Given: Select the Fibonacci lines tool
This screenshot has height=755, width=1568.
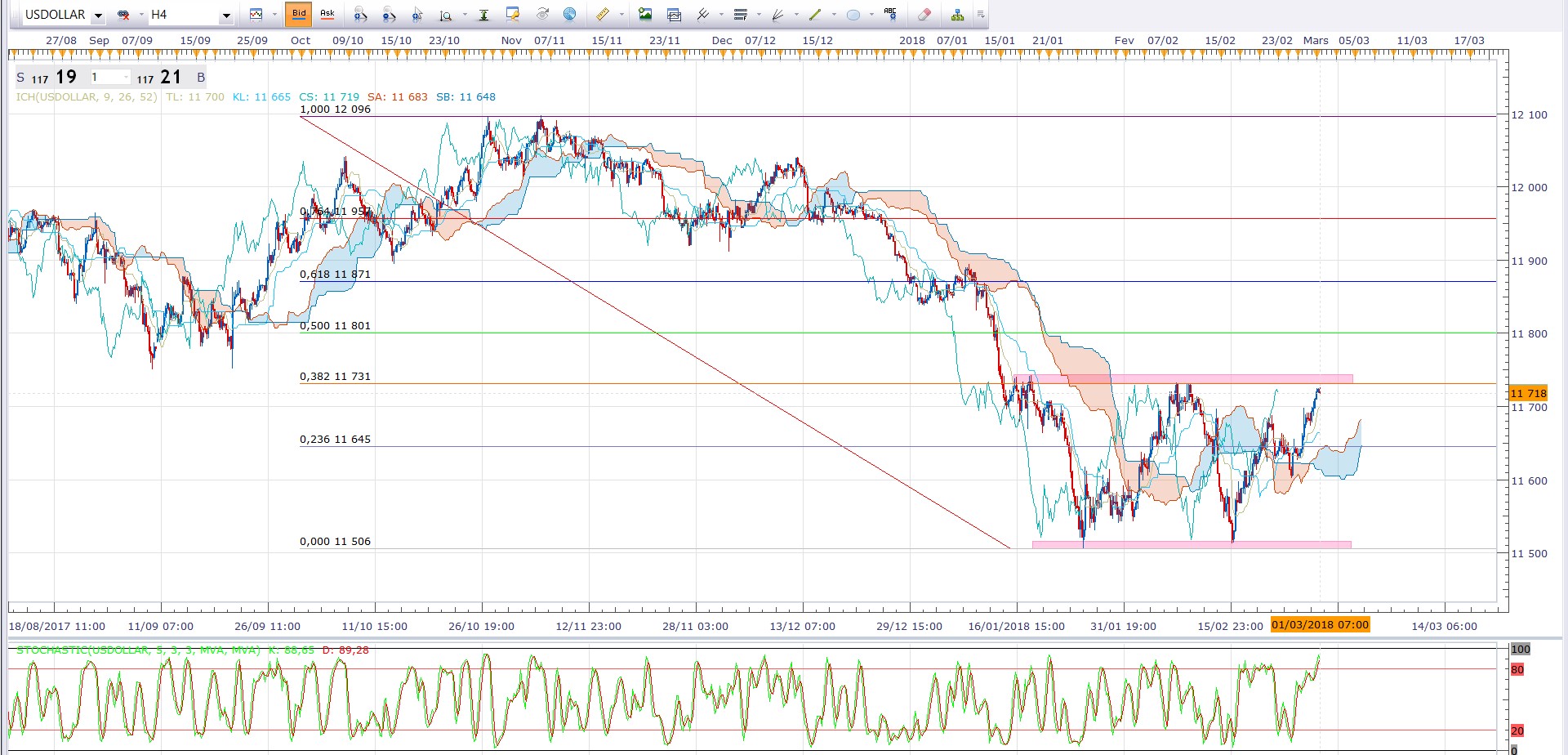Looking at the screenshot, I should pyautogui.click(x=741, y=15).
